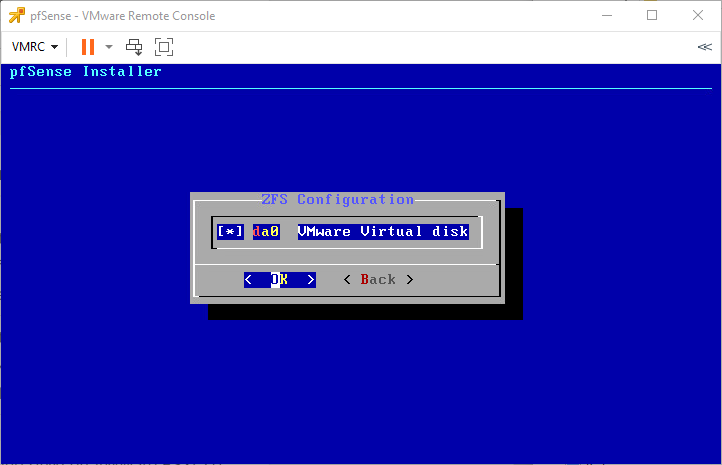Close the pfSense console window
The width and height of the screenshot is (722, 465).
pyautogui.click(x=698, y=15)
